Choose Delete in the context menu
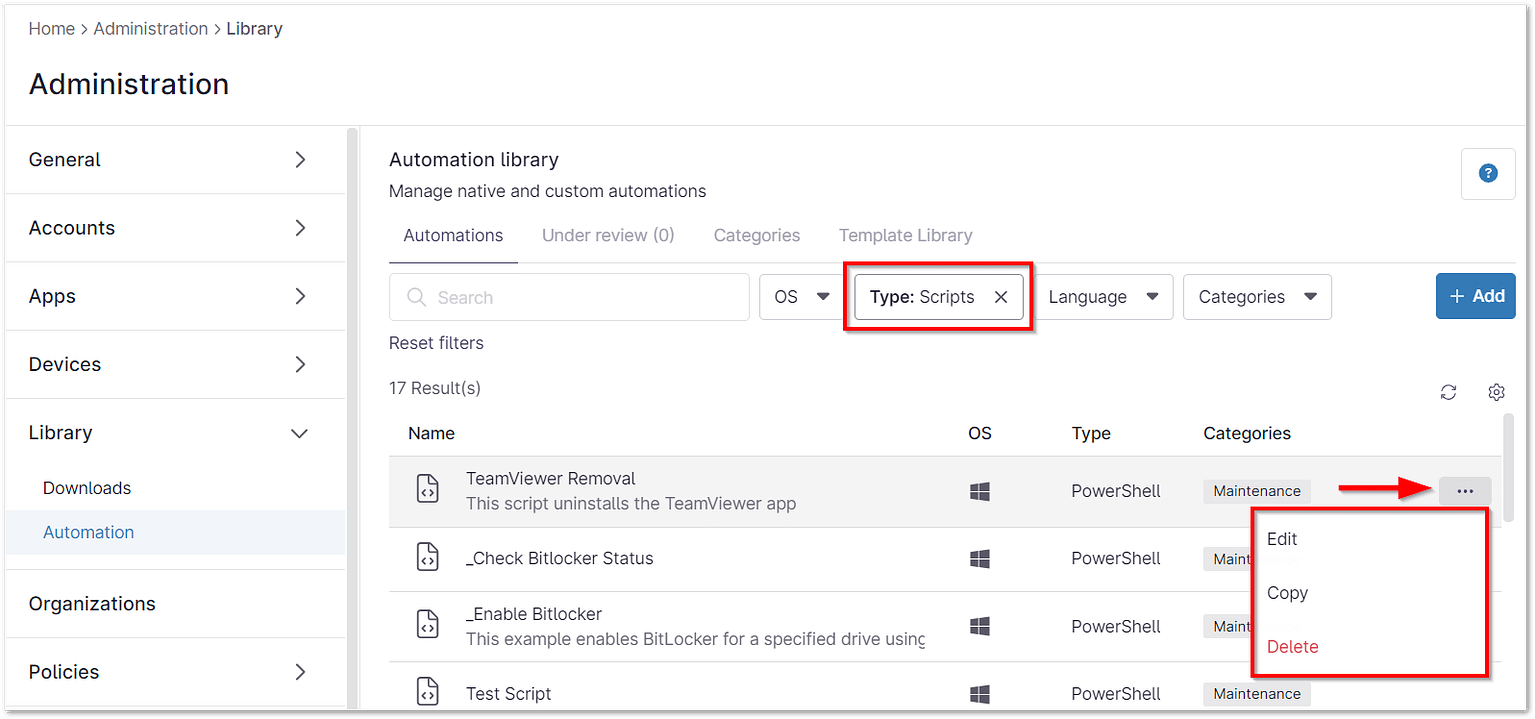Viewport: 1535px width, 719px height. [x=1292, y=647]
